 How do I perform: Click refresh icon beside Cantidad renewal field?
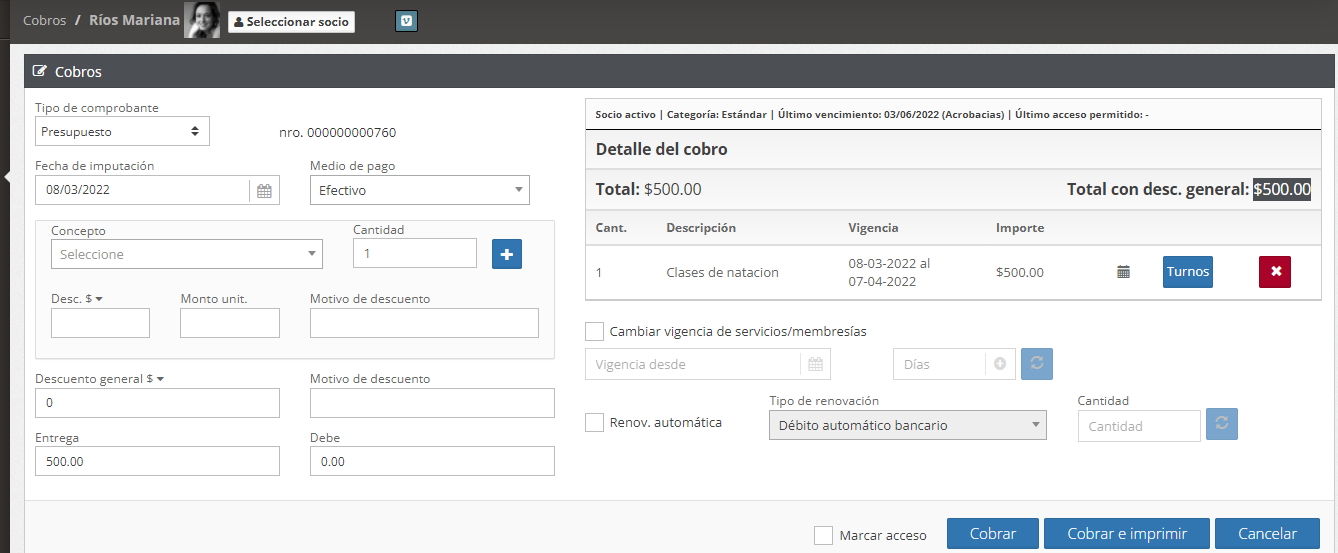pyautogui.click(x=1221, y=425)
